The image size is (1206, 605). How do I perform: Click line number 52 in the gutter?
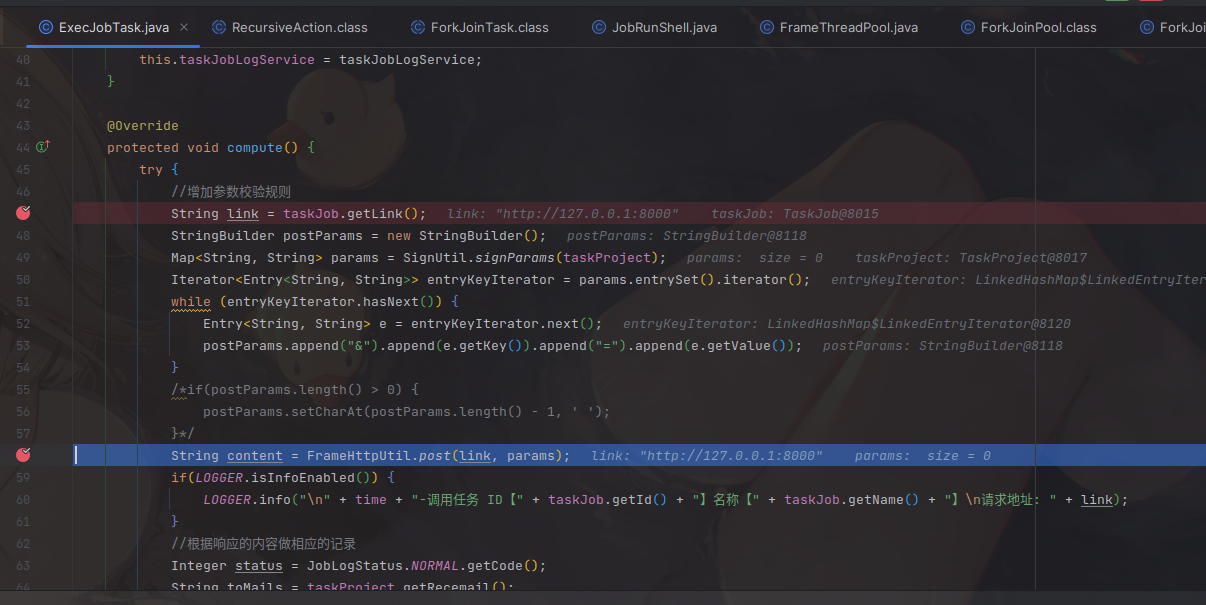click(23, 323)
